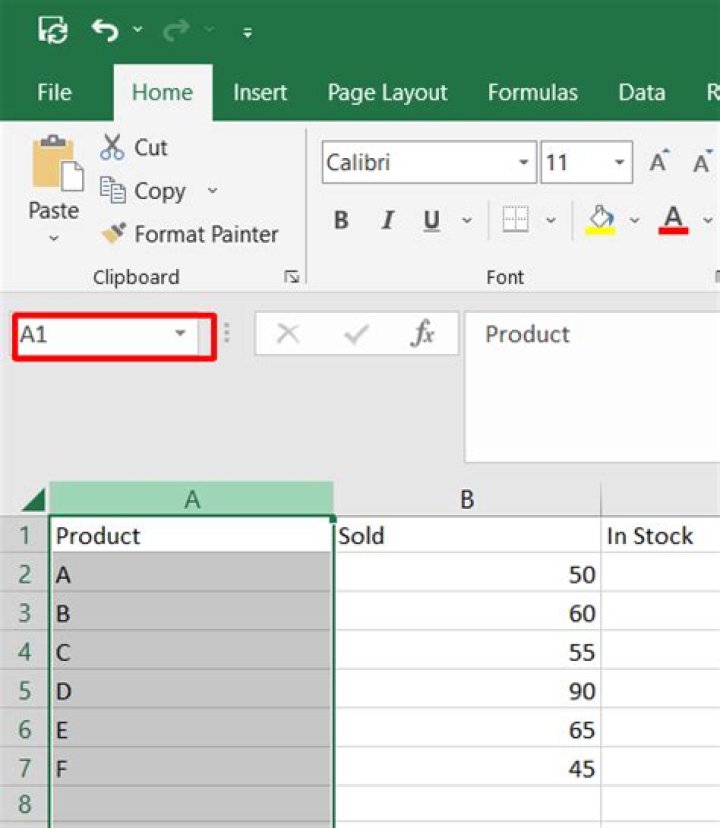
Task: Open Insert Function fx dialog
Action: (x=422, y=333)
